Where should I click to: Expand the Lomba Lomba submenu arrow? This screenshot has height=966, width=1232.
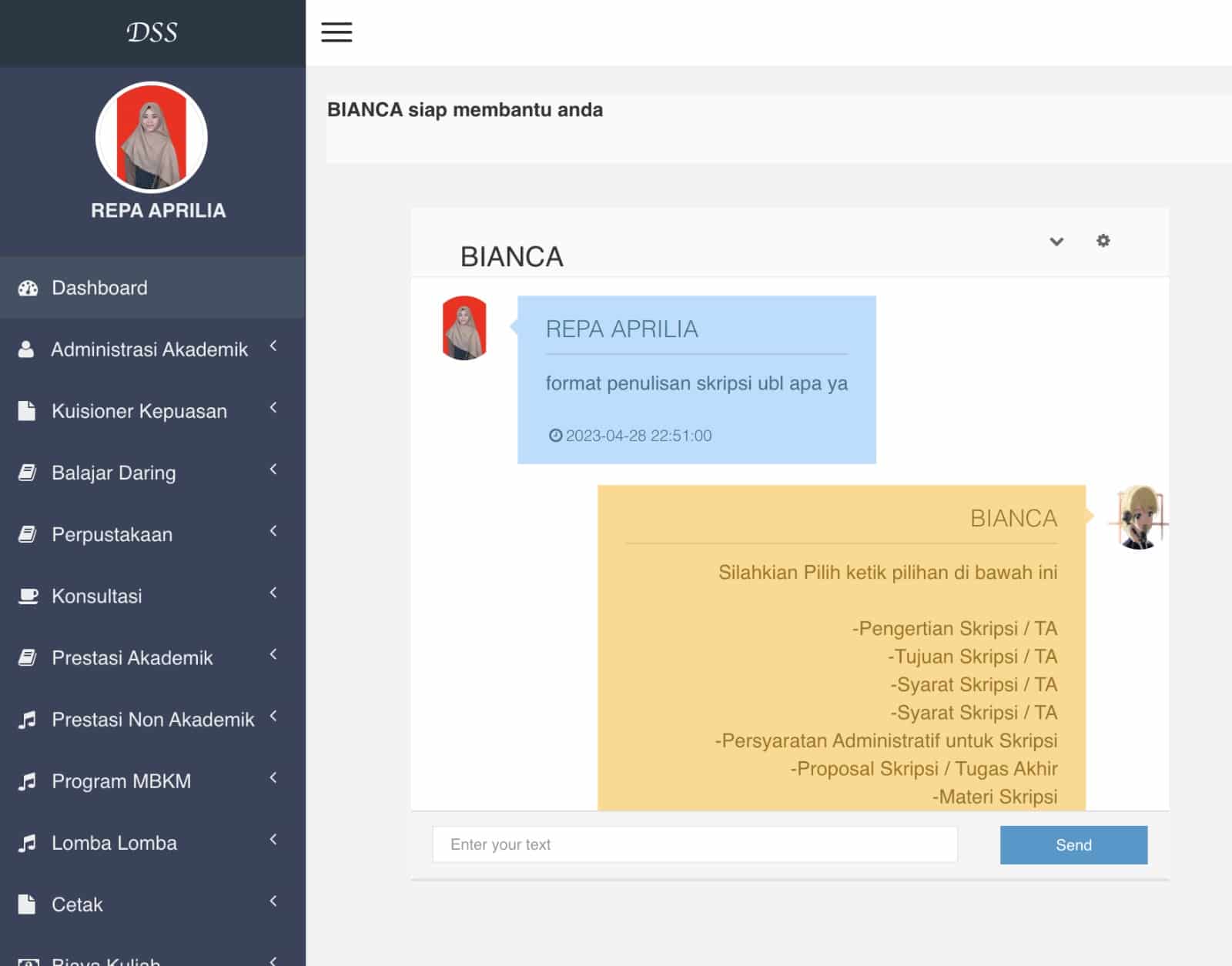[x=273, y=839]
